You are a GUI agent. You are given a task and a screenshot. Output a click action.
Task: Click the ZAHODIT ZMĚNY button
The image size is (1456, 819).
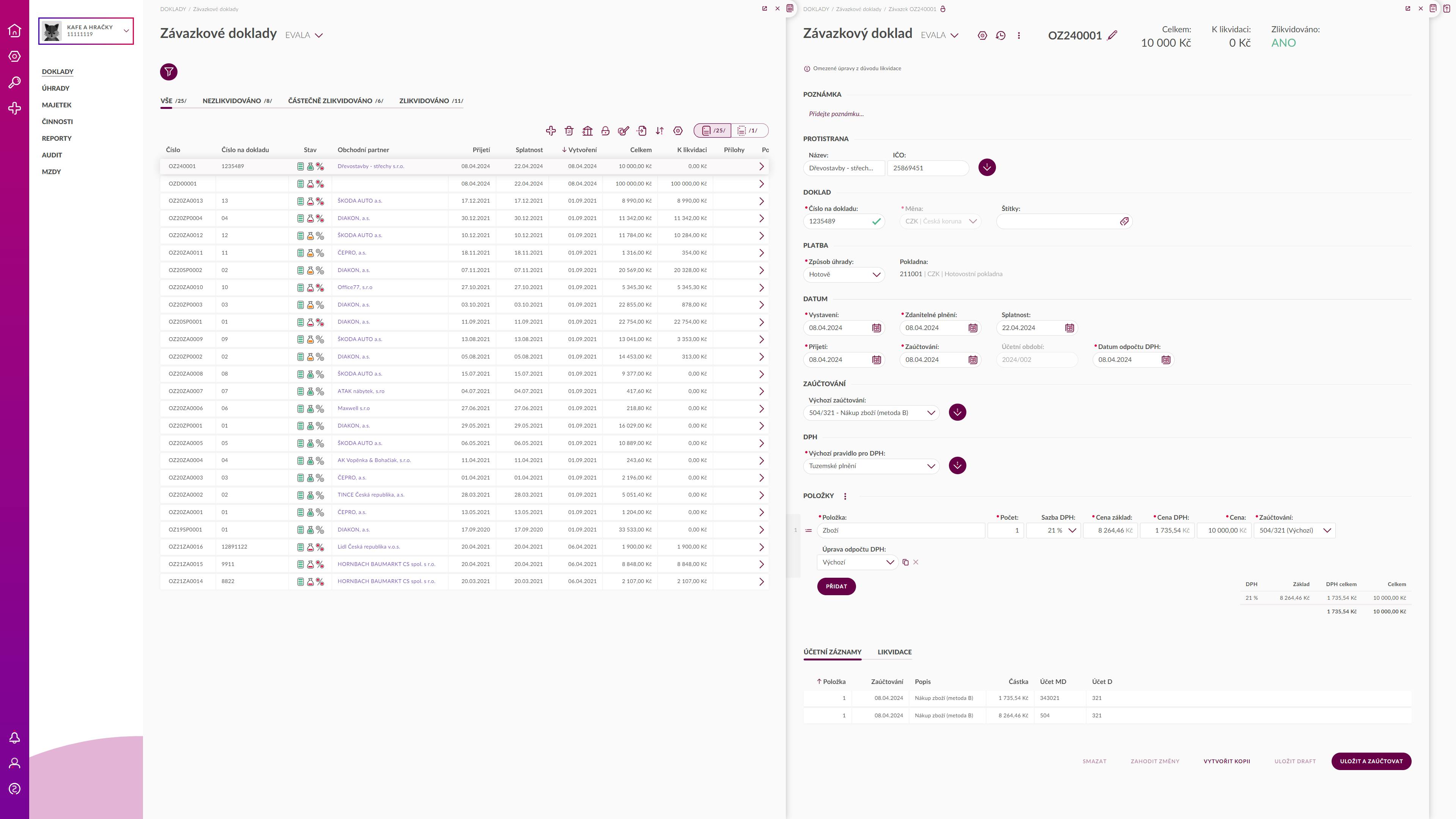(1155, 761)
